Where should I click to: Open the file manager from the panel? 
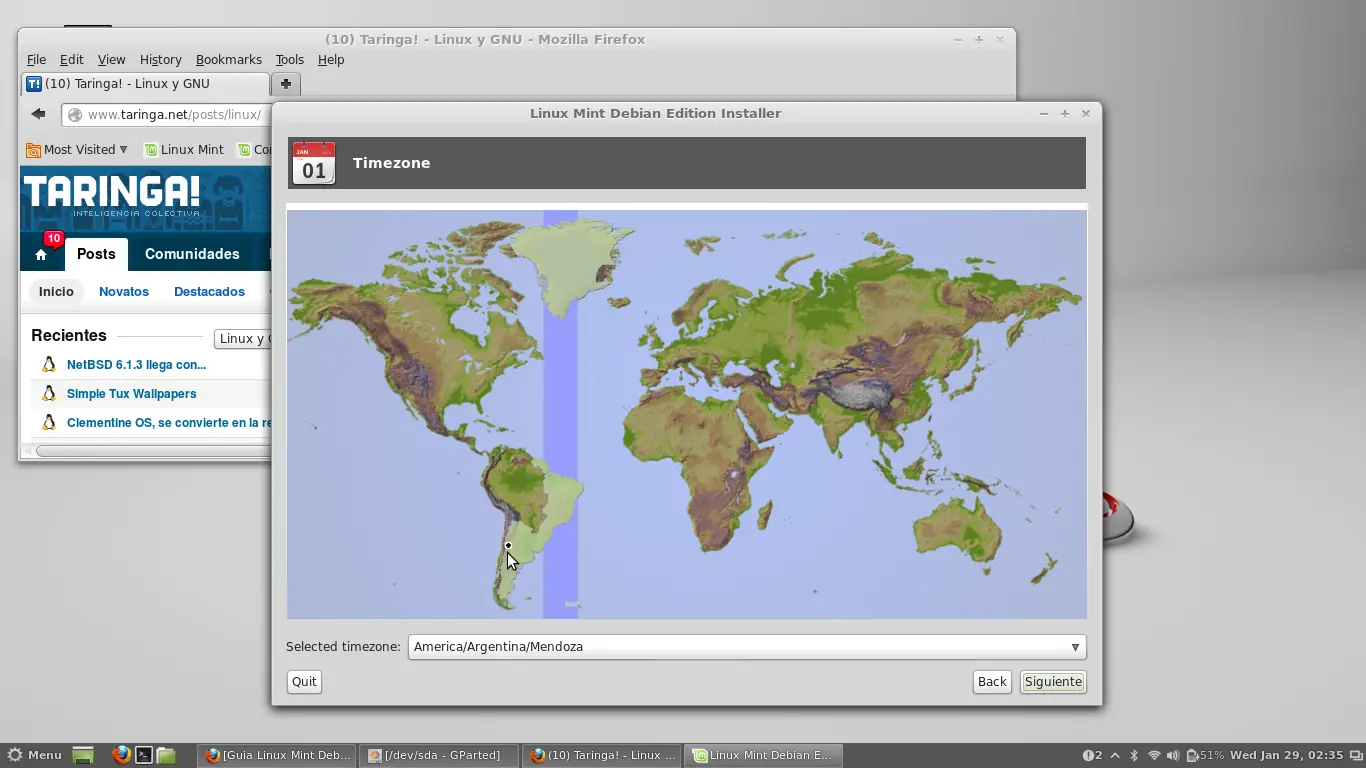[166, 755]
